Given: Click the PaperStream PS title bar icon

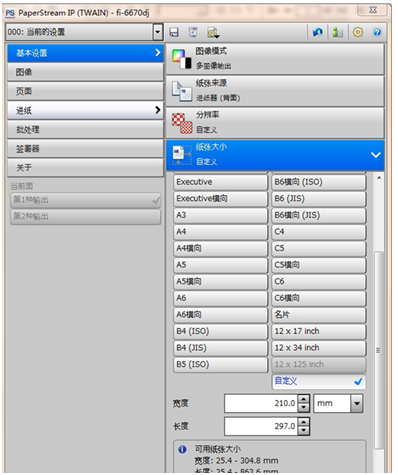Looking at the screenshot, I should point(10,13).
